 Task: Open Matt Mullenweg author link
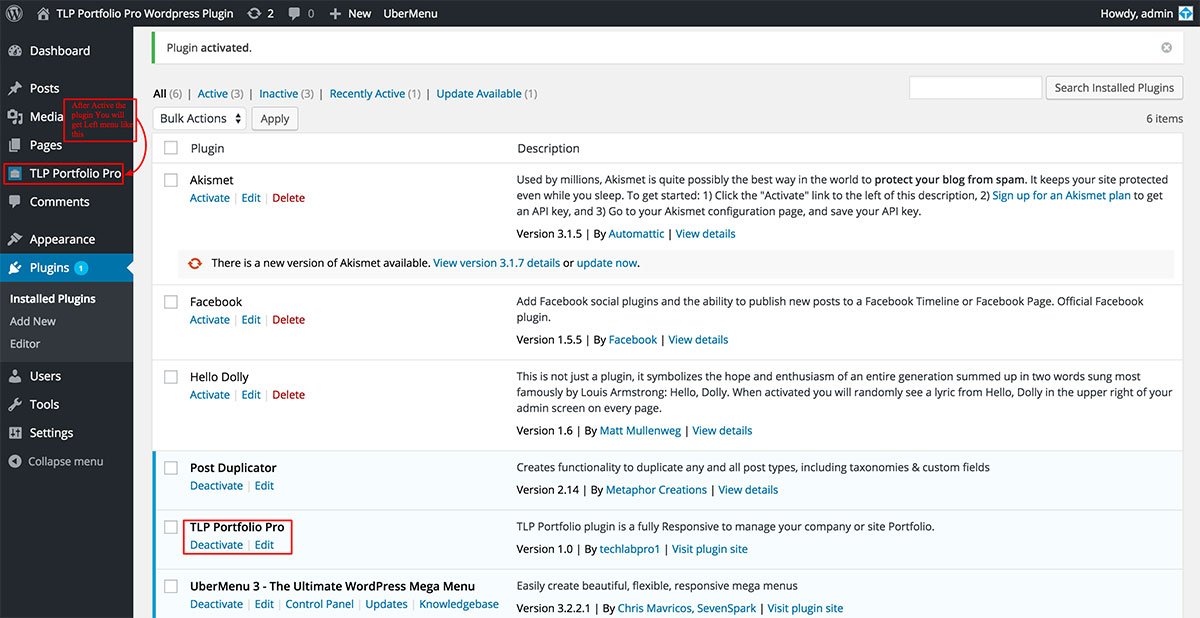640,431
